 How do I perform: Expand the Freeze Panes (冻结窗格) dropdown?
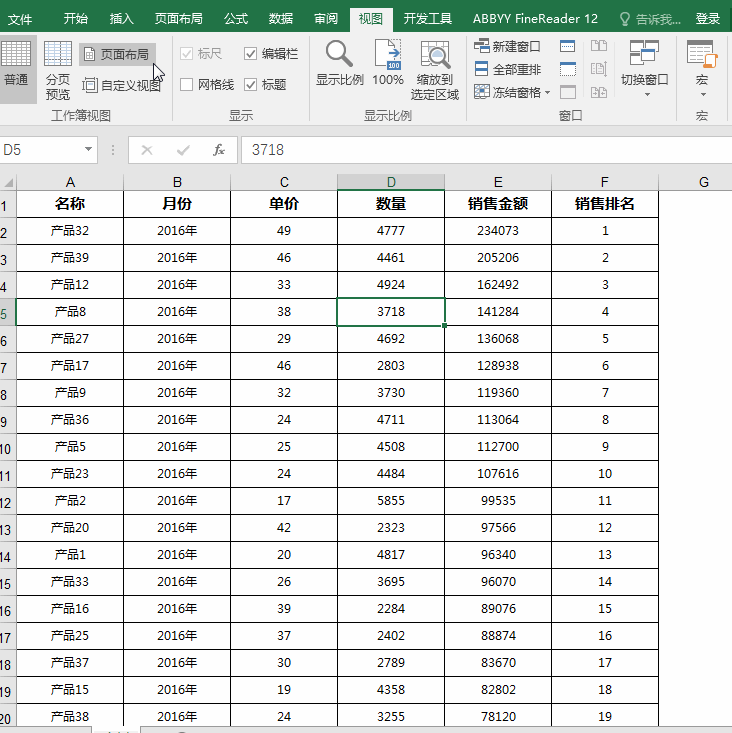tap(512, 92)
